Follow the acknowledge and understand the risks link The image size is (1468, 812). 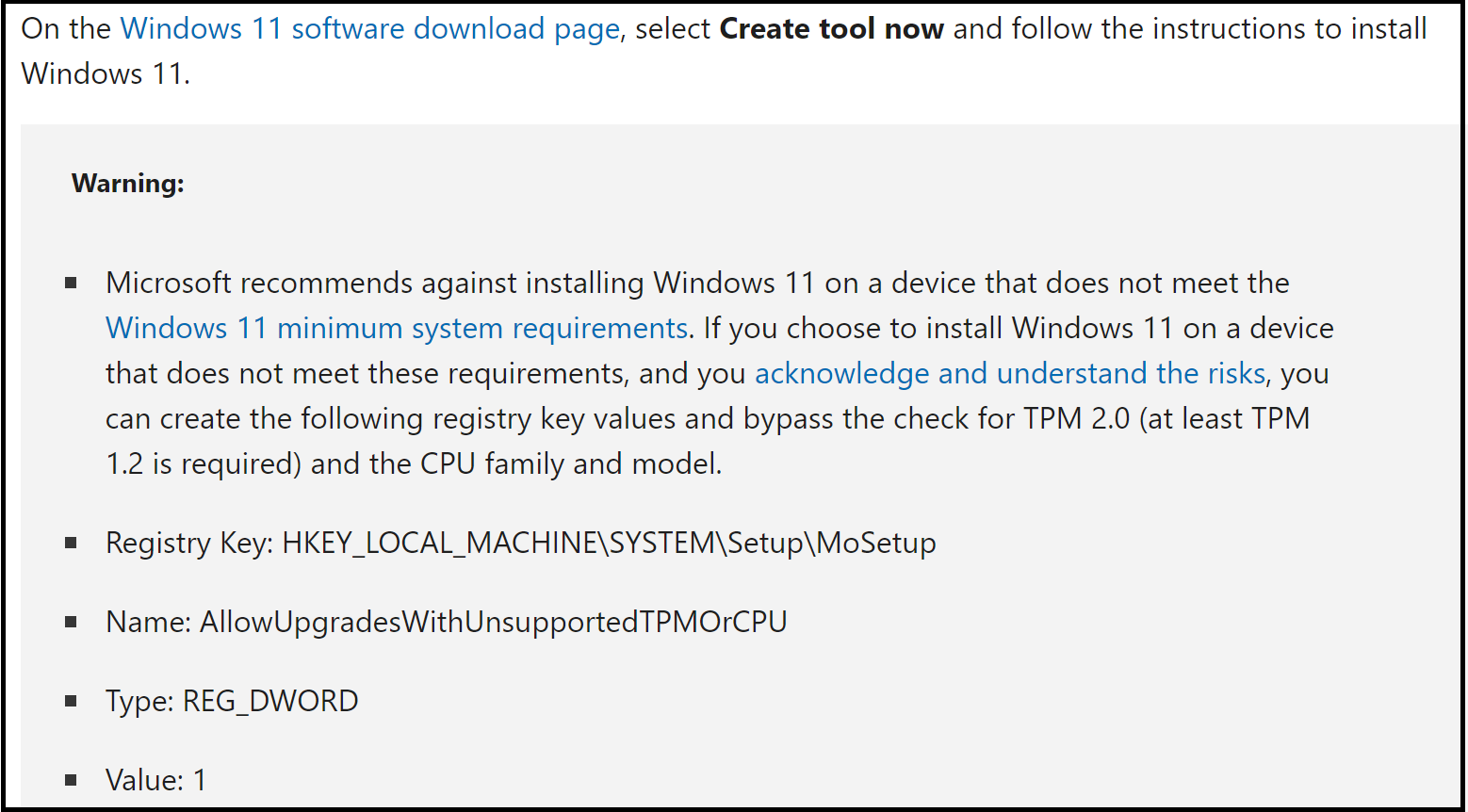tap(1009, 373)
